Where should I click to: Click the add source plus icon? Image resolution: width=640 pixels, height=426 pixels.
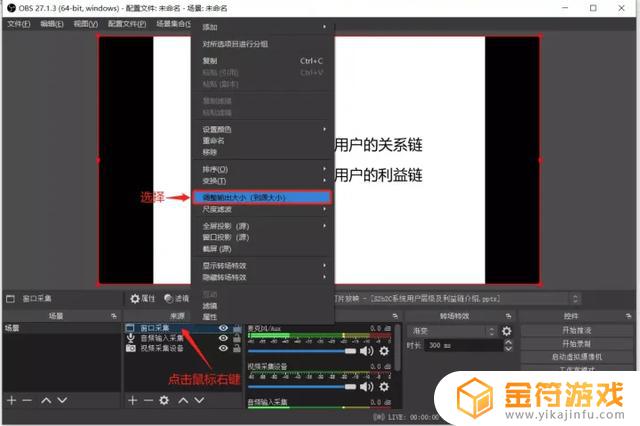pyautogui.click(x=132, y=400)
